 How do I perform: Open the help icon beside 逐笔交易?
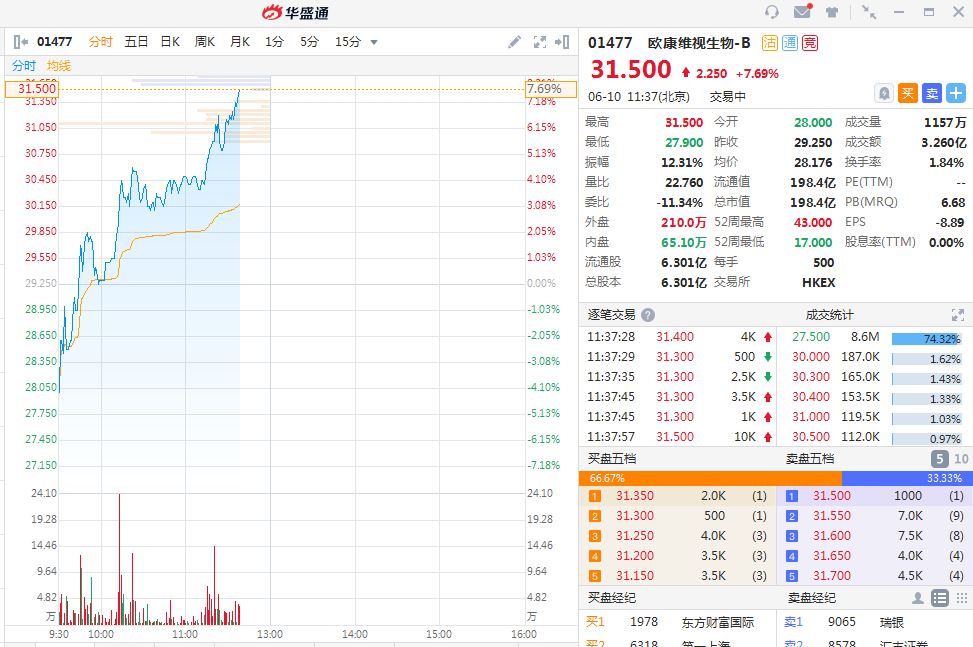click(648, 315)
